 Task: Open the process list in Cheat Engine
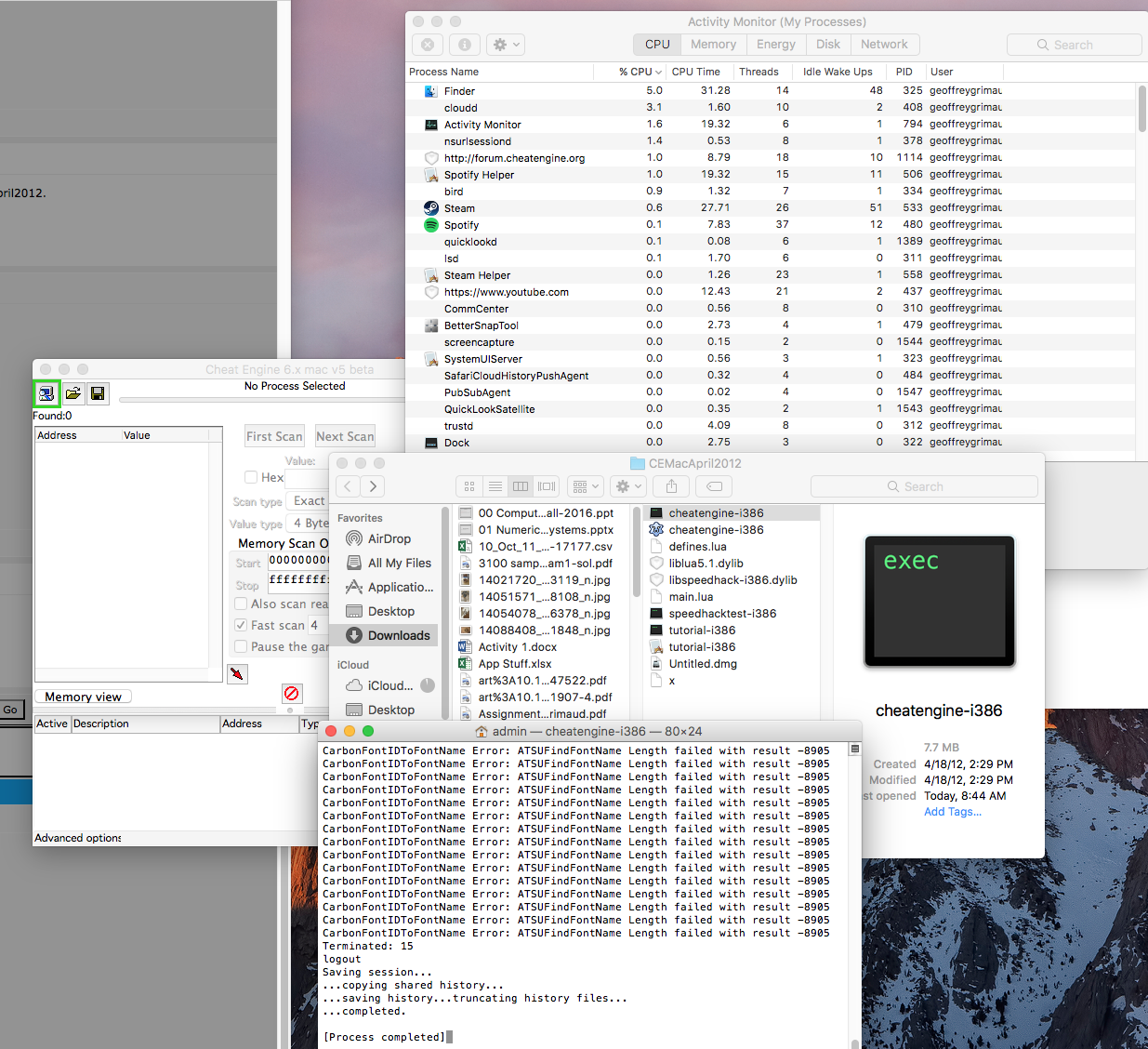[x=46, y=393]
